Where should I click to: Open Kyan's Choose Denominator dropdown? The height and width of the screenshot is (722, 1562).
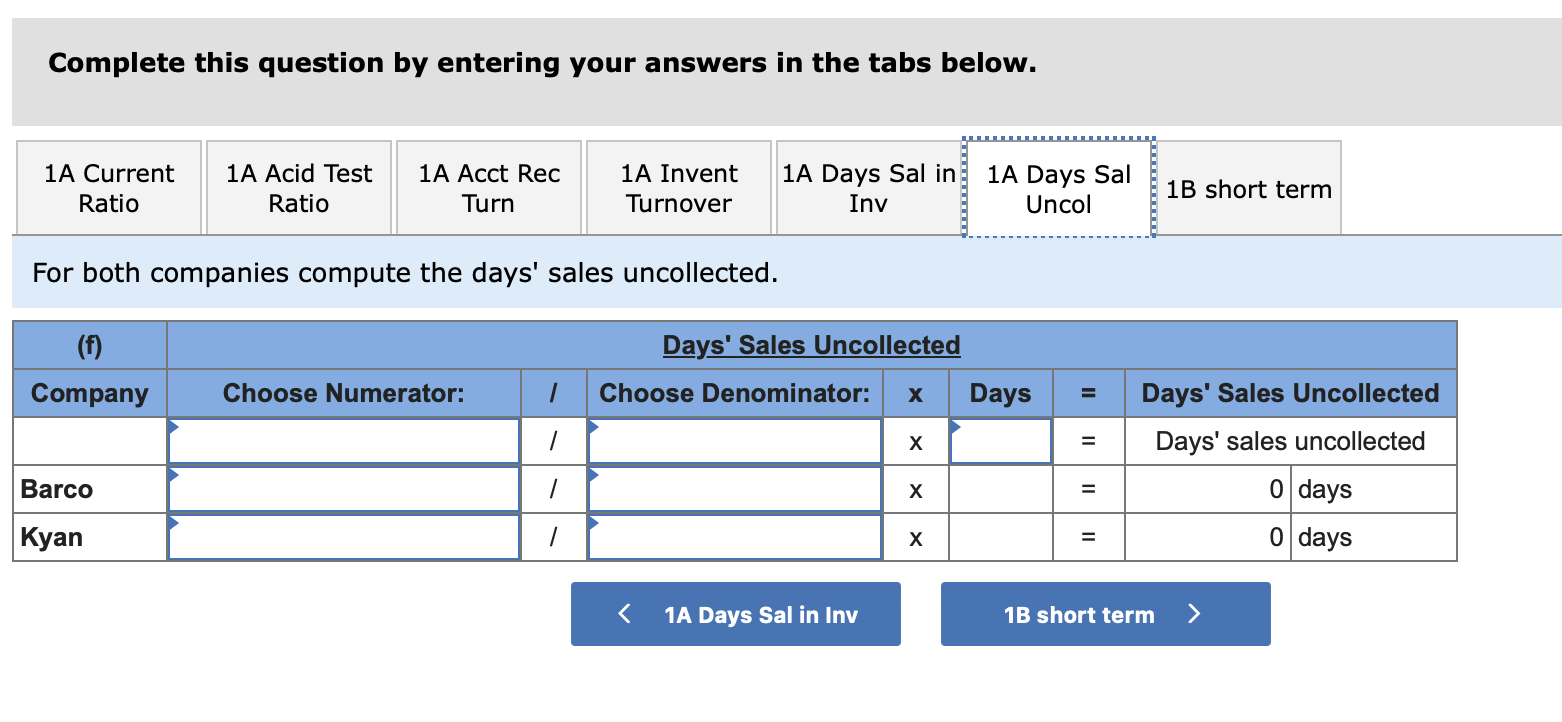click(735, 537)
